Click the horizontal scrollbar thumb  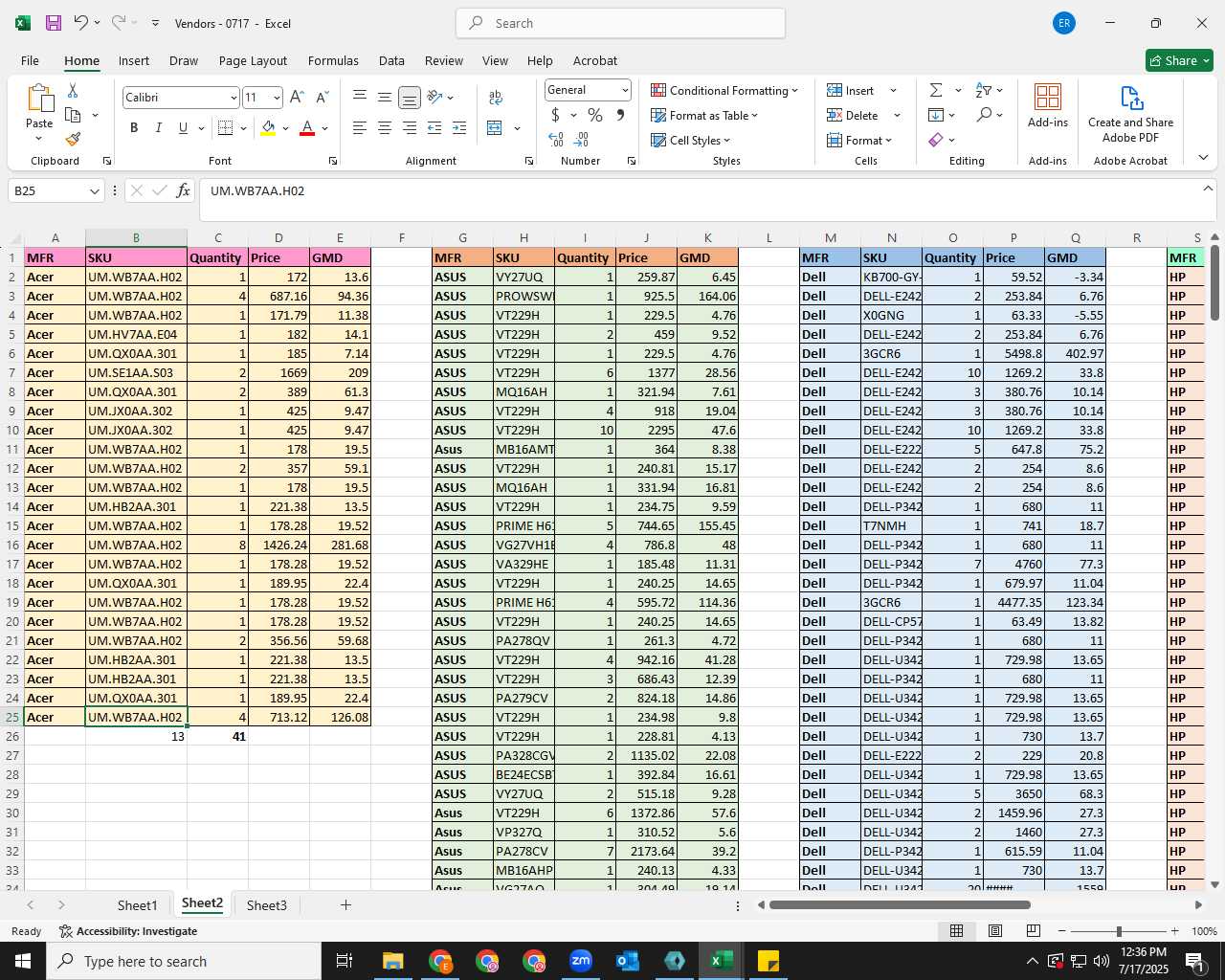tap(900, 904)
